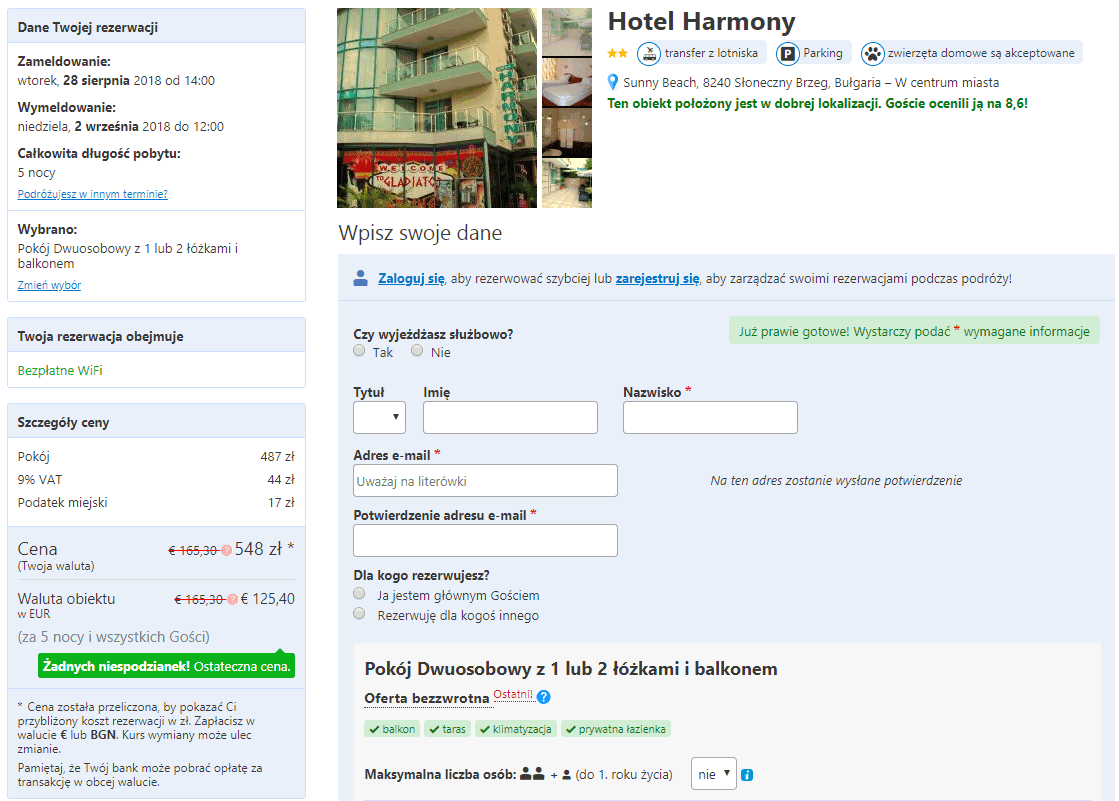
Task: Click the Parking P icon
Action: (787, 54)
